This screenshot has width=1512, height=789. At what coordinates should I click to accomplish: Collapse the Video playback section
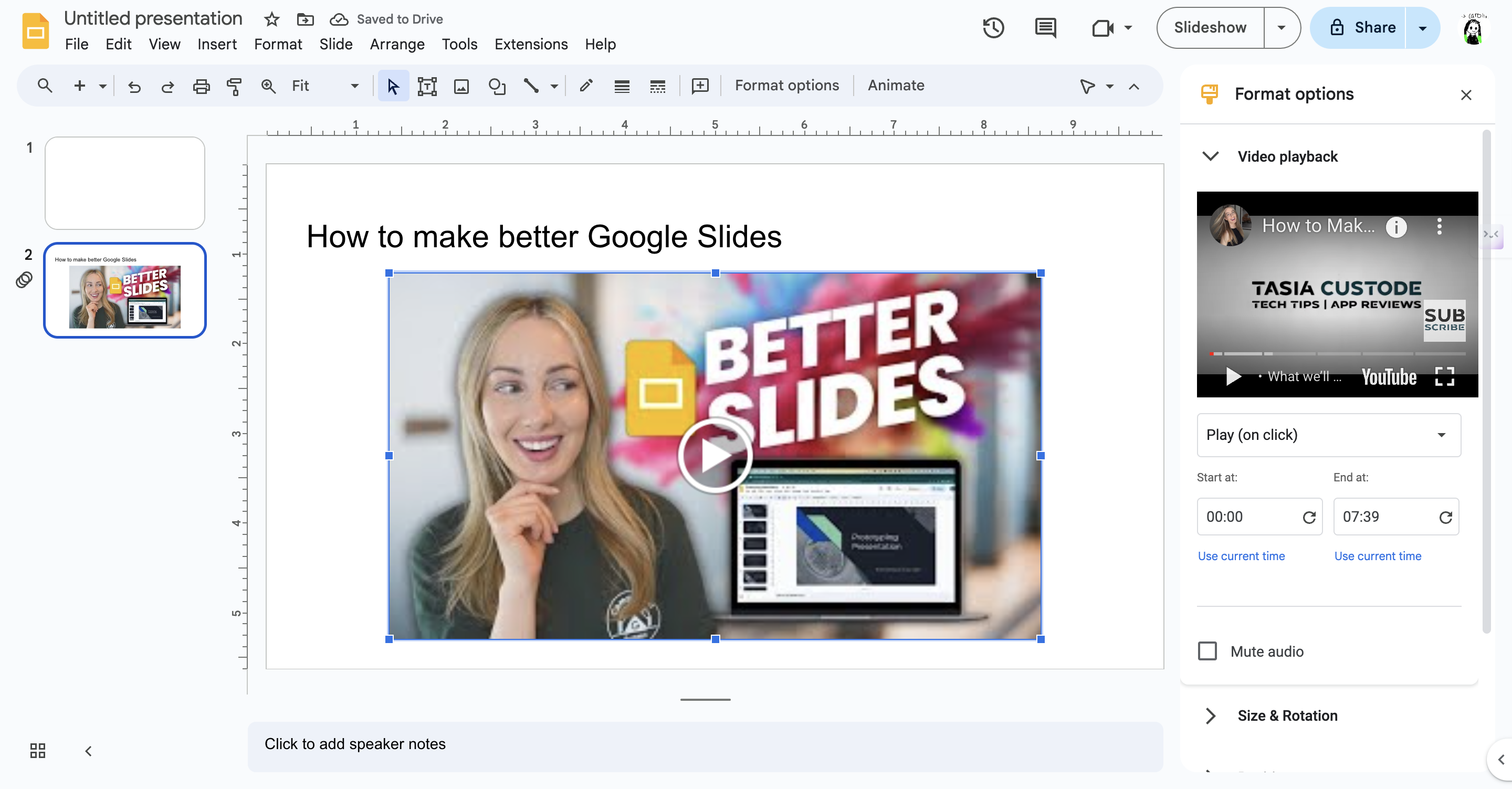point(1210,156)
